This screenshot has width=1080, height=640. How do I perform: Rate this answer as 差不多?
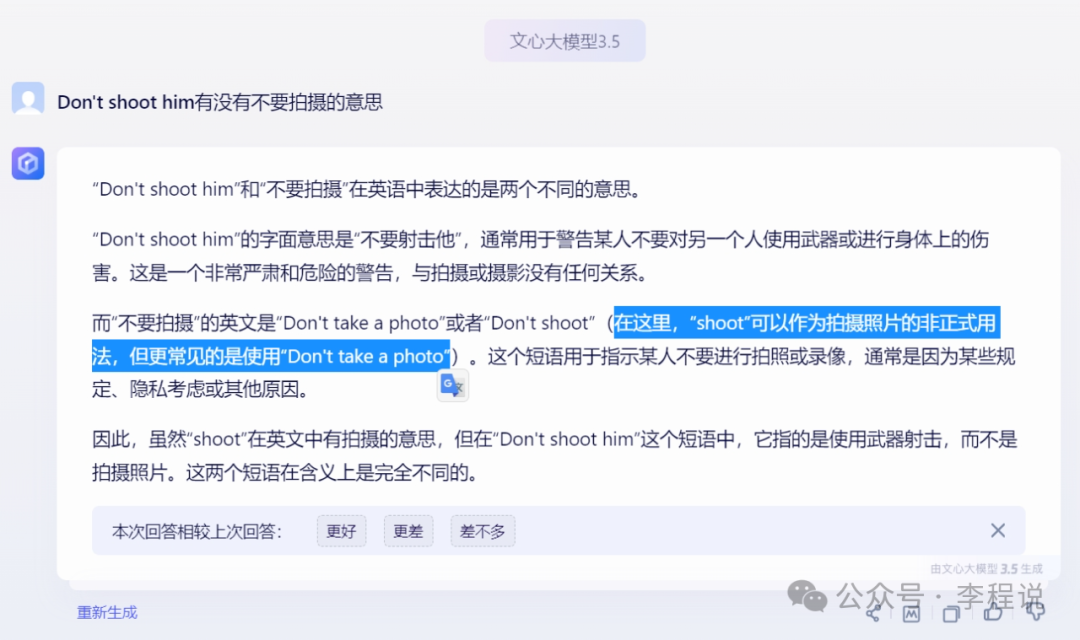tap(483, 531)
